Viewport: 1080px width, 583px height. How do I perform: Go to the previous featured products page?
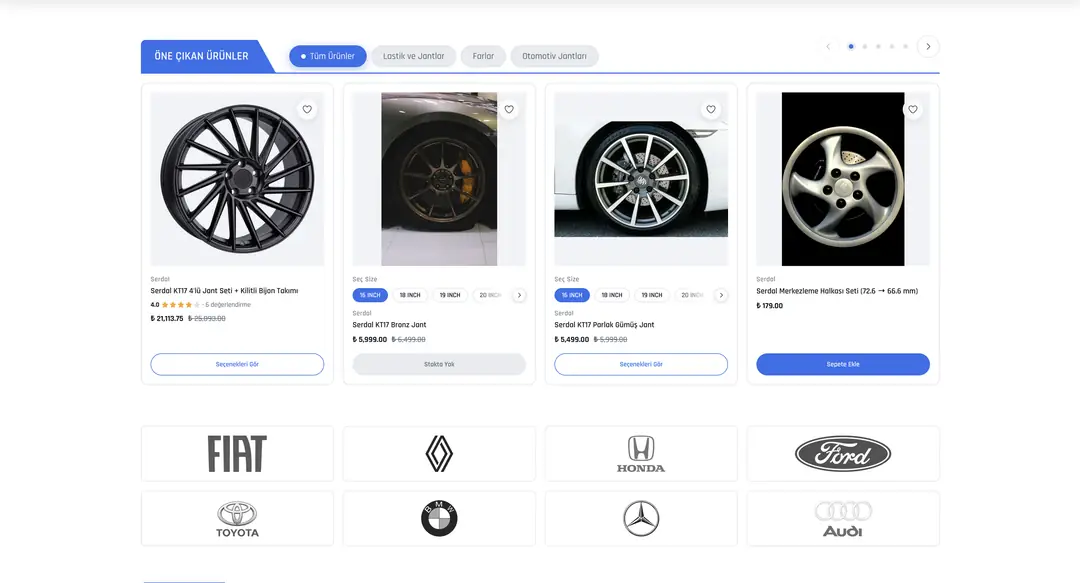(x=828, y=47)
